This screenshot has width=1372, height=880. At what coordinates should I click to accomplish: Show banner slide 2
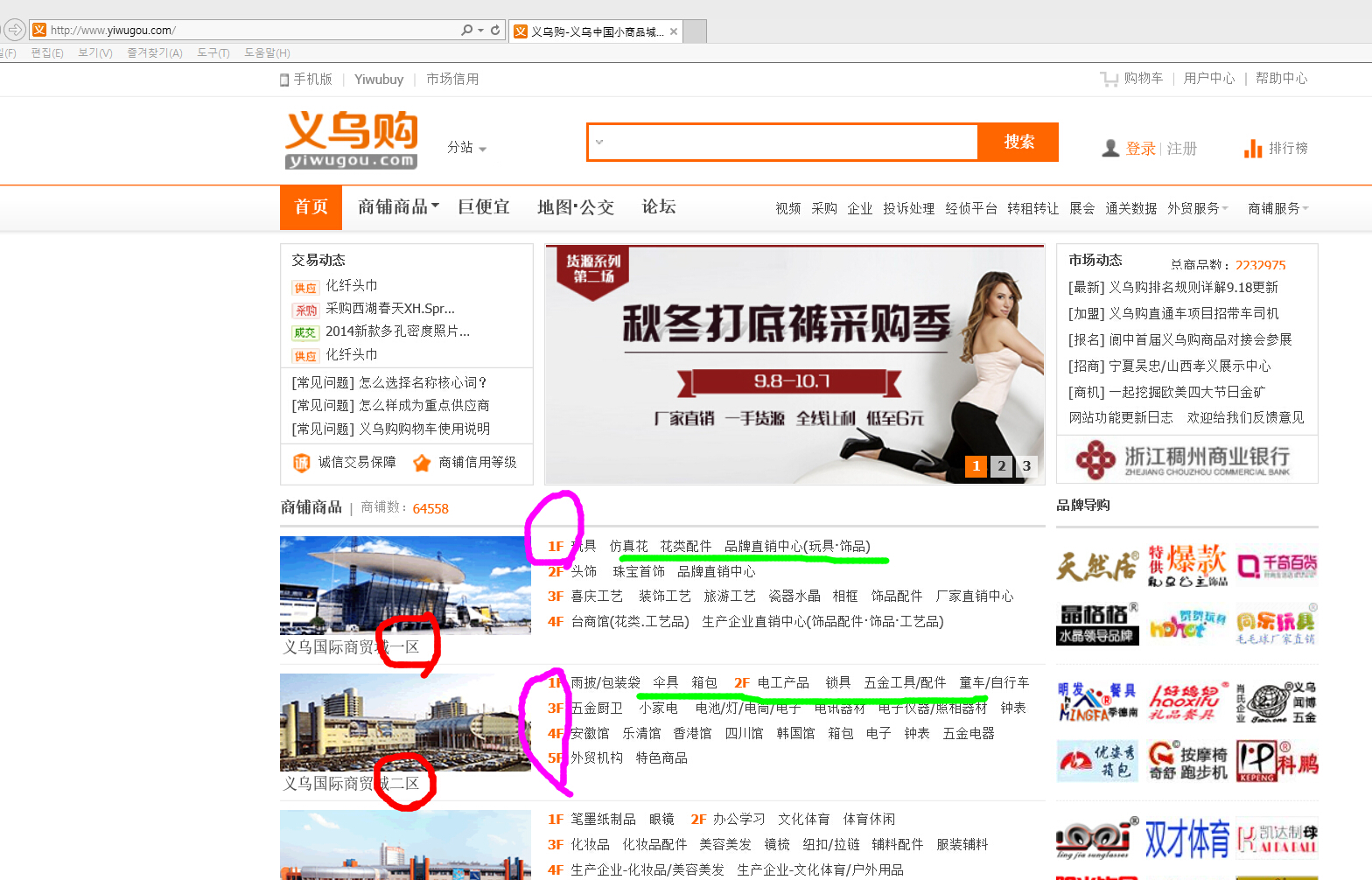coord(1002,466)
